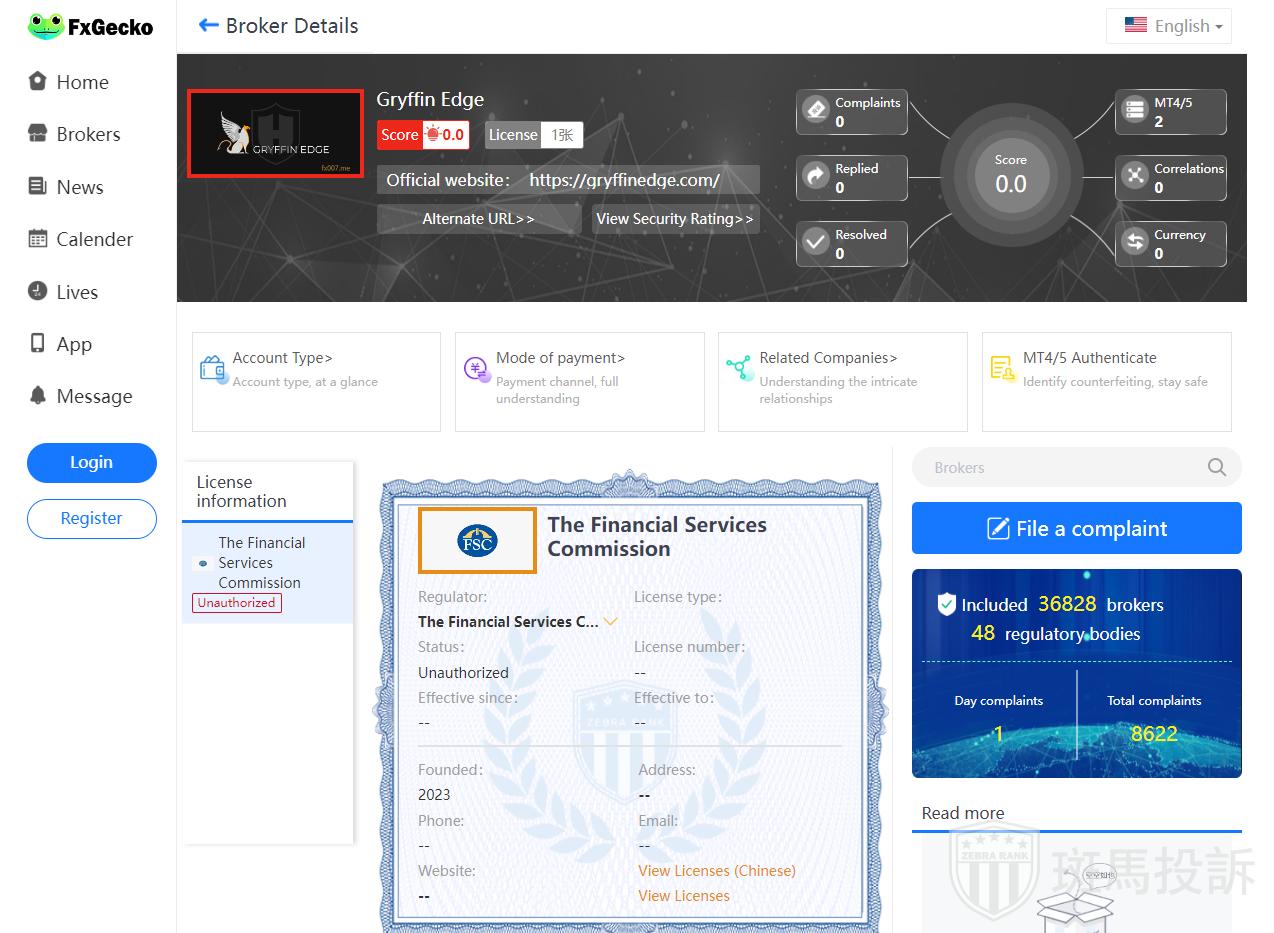This screenshot has height=933, width=1274.
Task: Open Brokers in the sidebar
Action: click(88, 134)
